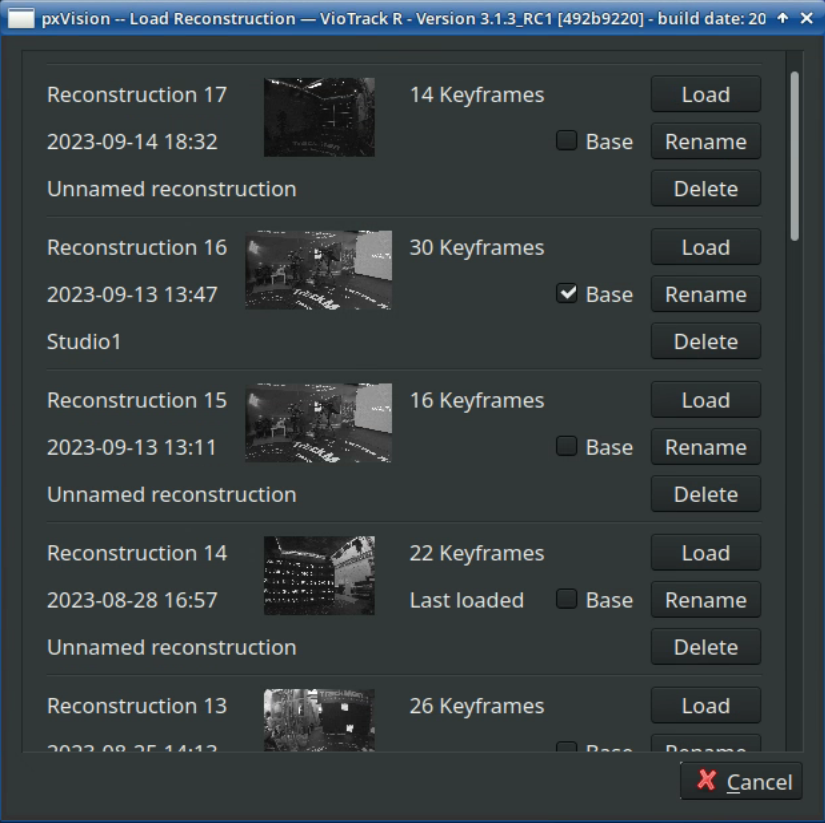Load Reconstruction 13
This screenshot has height=823, width=825.
point(705,706)
